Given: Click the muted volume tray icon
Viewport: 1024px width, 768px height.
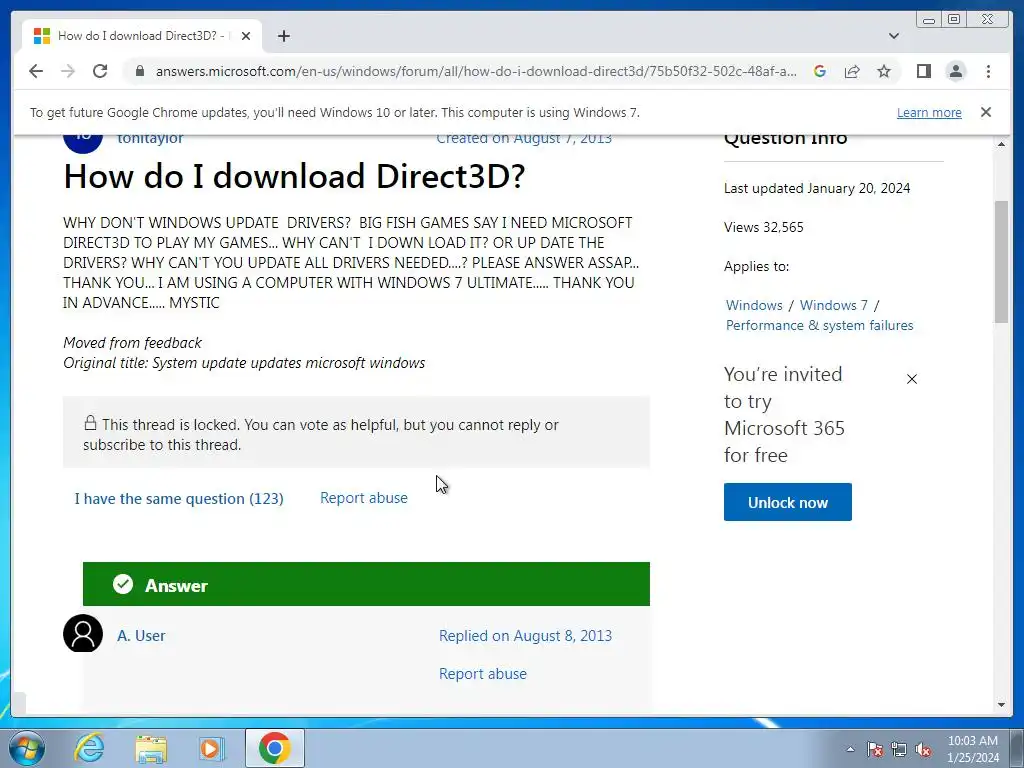Looking at the screenshot, I should (923, 749).
